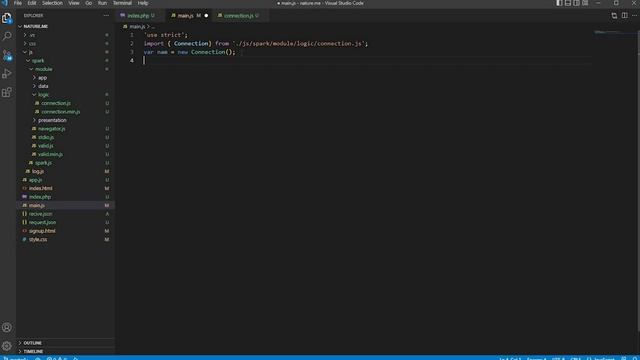Open the View menu
The height and width of the screenshot is (360, 640).
74,3
